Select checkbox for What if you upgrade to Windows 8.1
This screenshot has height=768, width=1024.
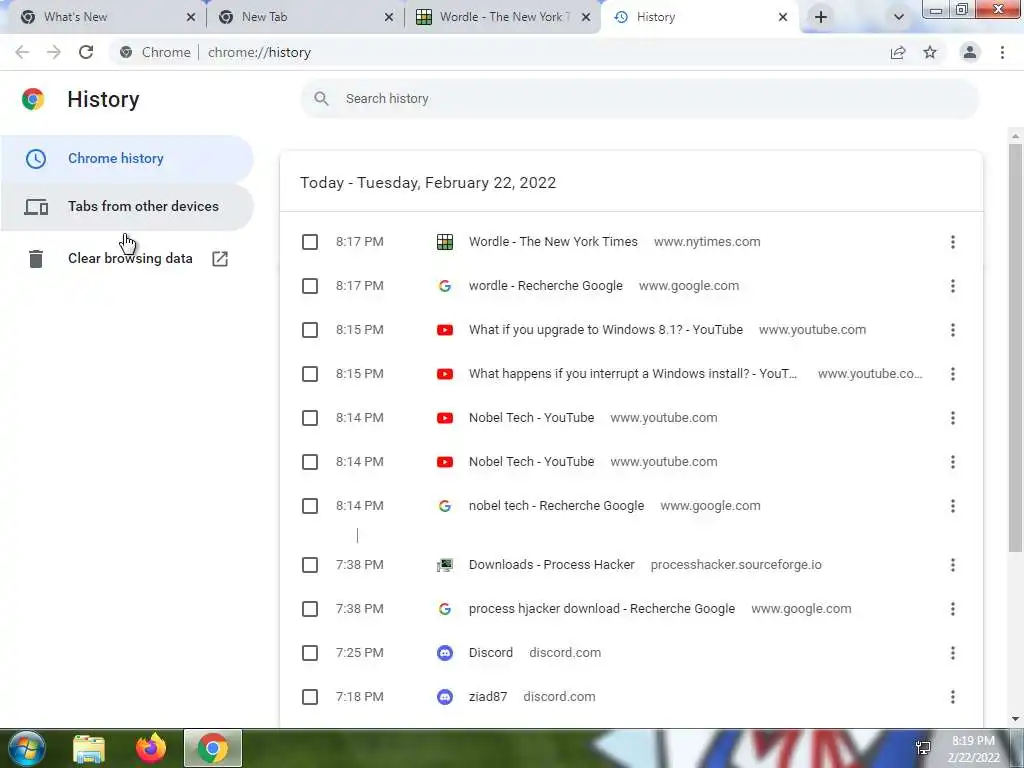tap(310, 330)
